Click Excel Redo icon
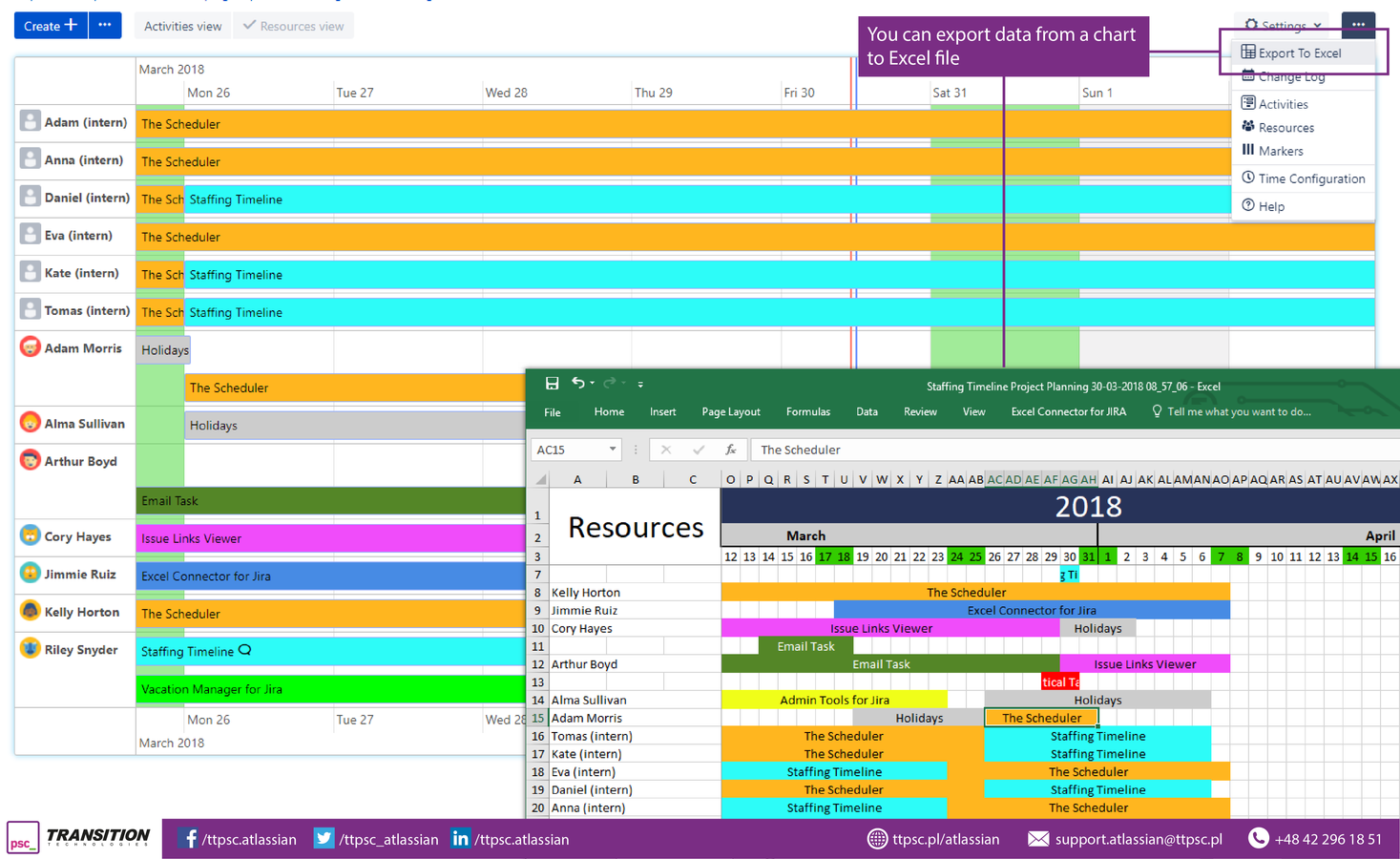This screenshot has height=859, width=1400. 609,383
